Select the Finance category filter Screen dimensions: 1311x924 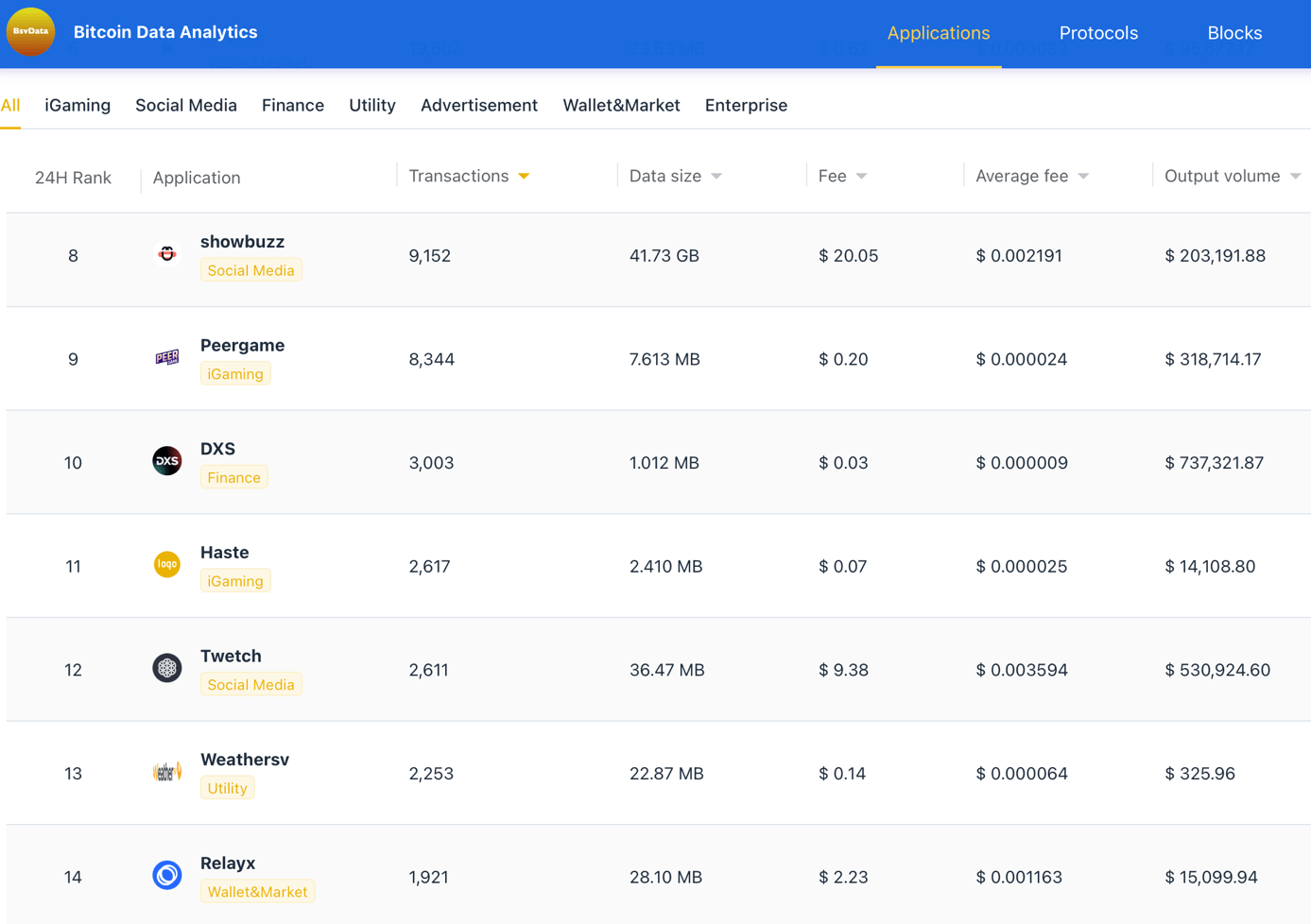pyautogui.click(x=293, y=105)
